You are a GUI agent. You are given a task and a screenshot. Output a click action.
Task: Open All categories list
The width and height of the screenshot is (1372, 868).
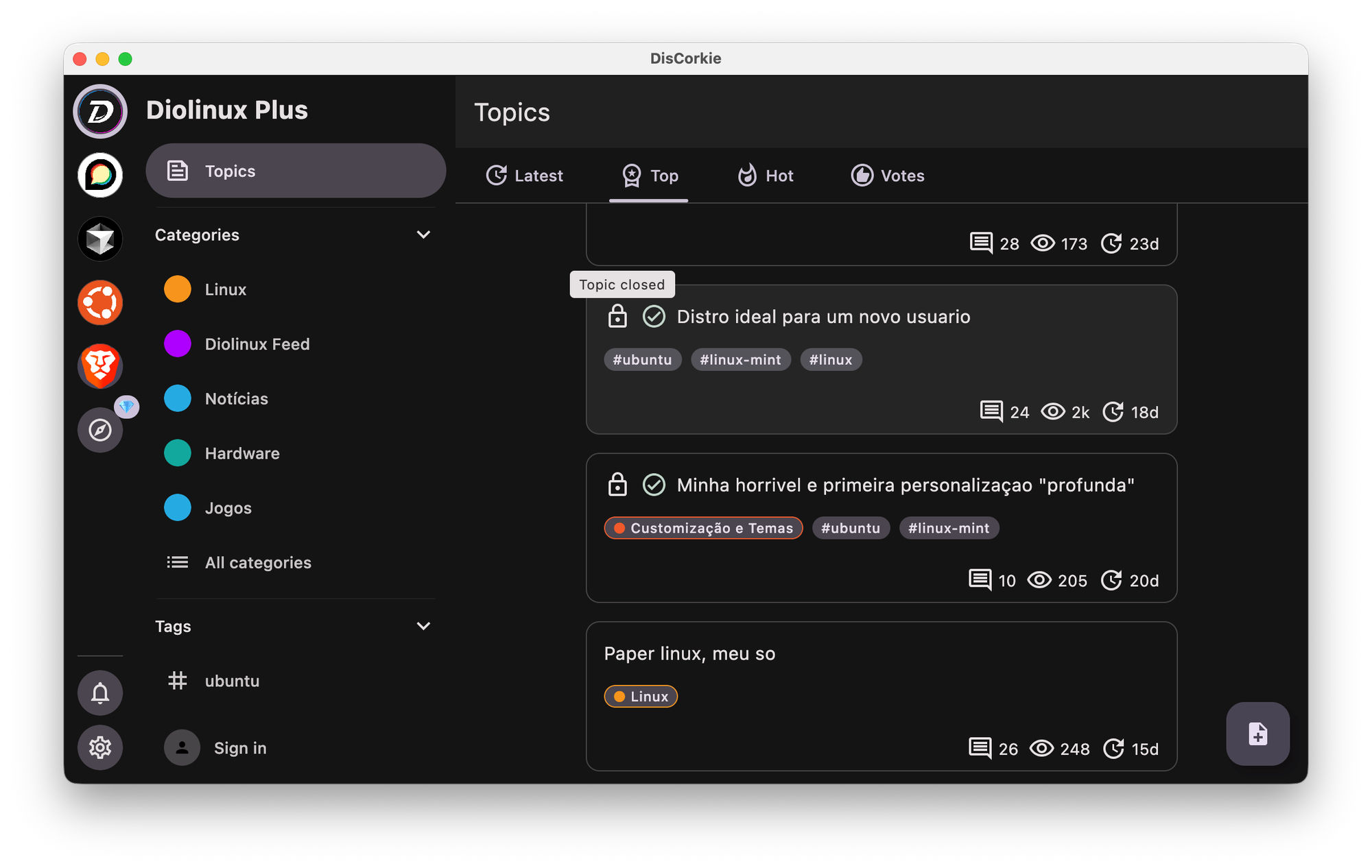coord(257,562)
